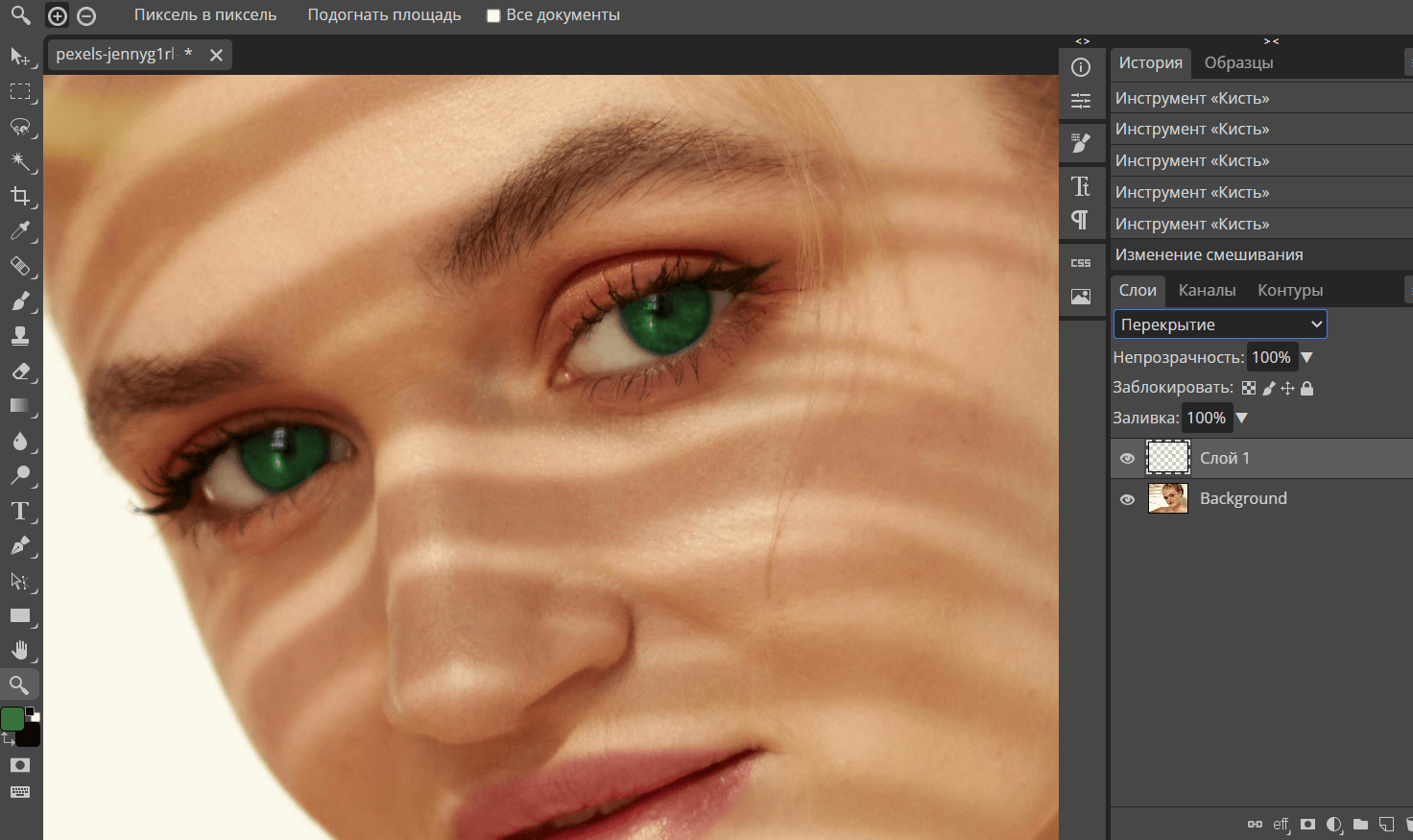
Task: Open layer effects eff button
Action: [x=1281, y=824]
